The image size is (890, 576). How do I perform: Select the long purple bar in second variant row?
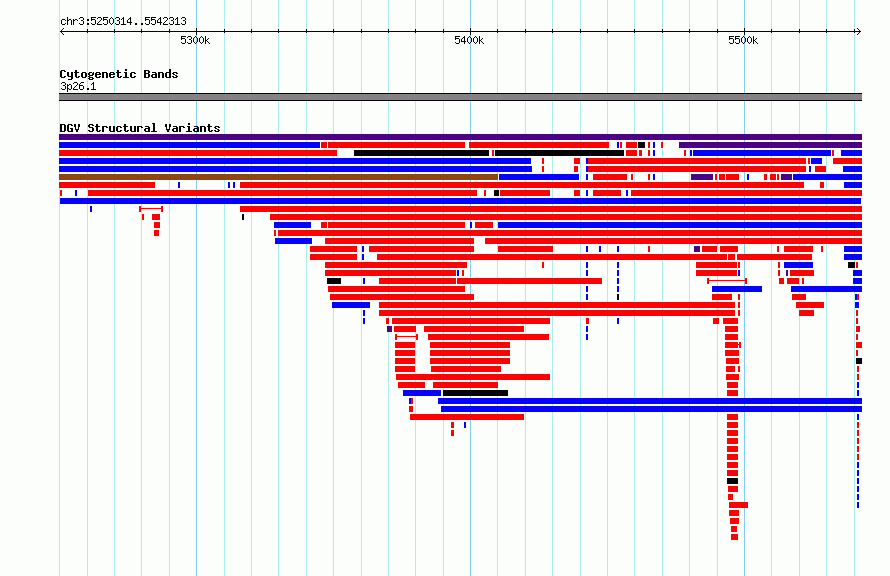coord(770,145)
